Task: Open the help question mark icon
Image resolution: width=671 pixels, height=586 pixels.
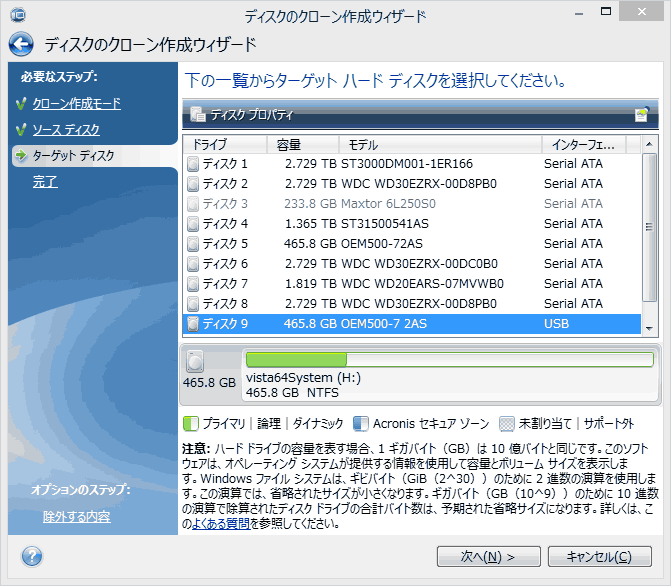Action: pos(32,556)
